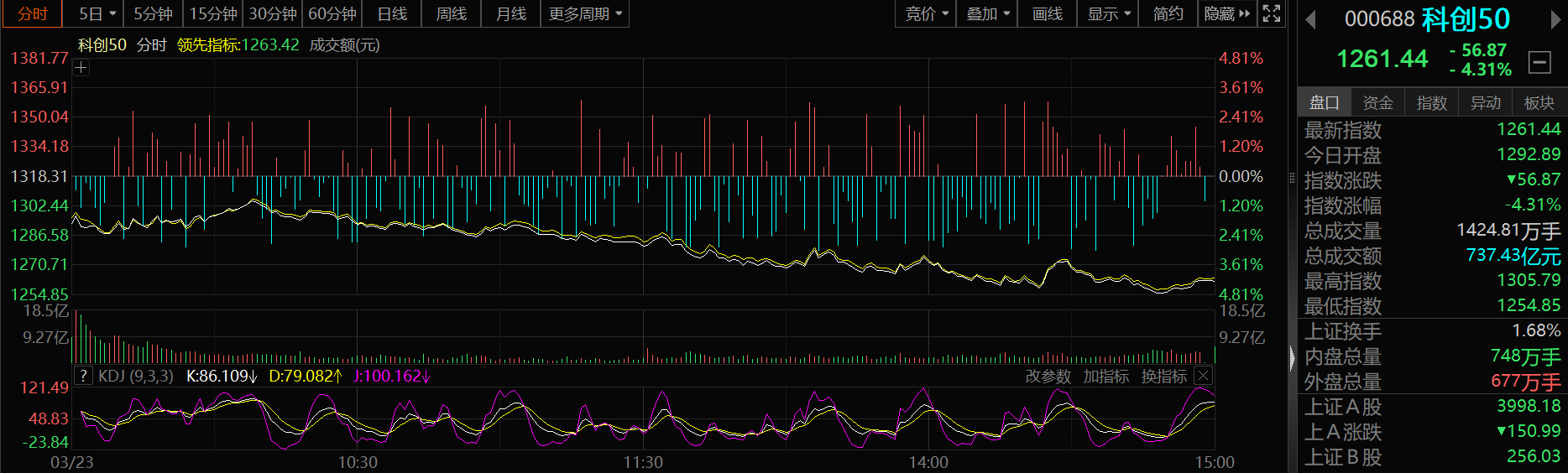Click the fullscreen expand icon

coord(1271,13)
